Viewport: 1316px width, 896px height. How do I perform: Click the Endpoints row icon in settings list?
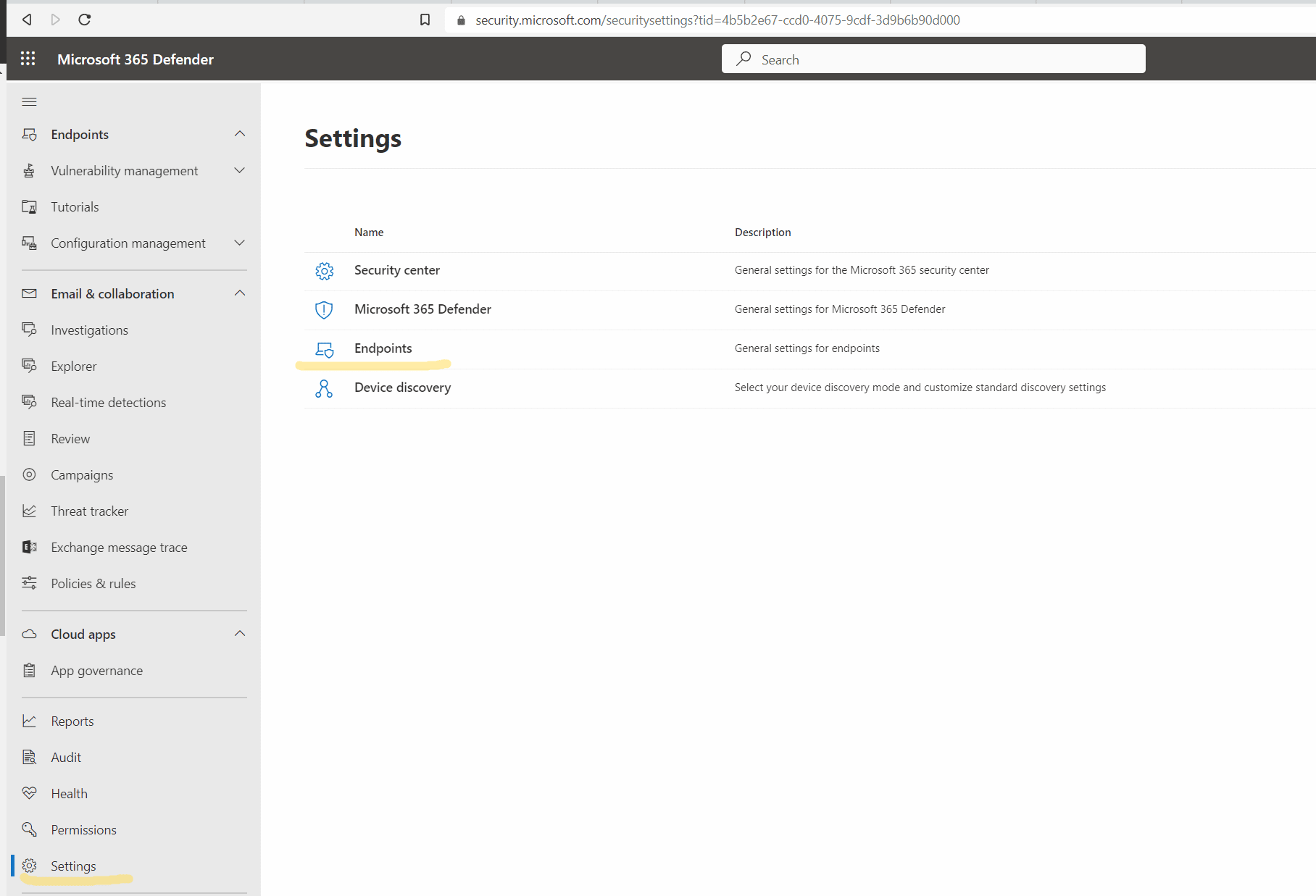[x=324, y=350]
